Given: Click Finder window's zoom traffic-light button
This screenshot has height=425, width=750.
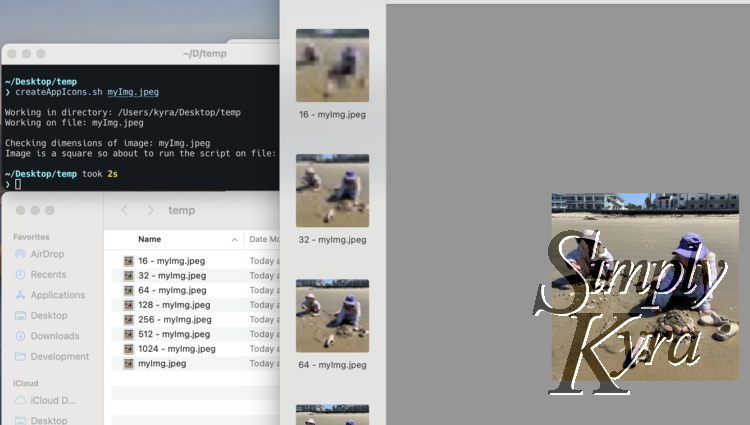Looking at the screenshot, I should (50, 210).
